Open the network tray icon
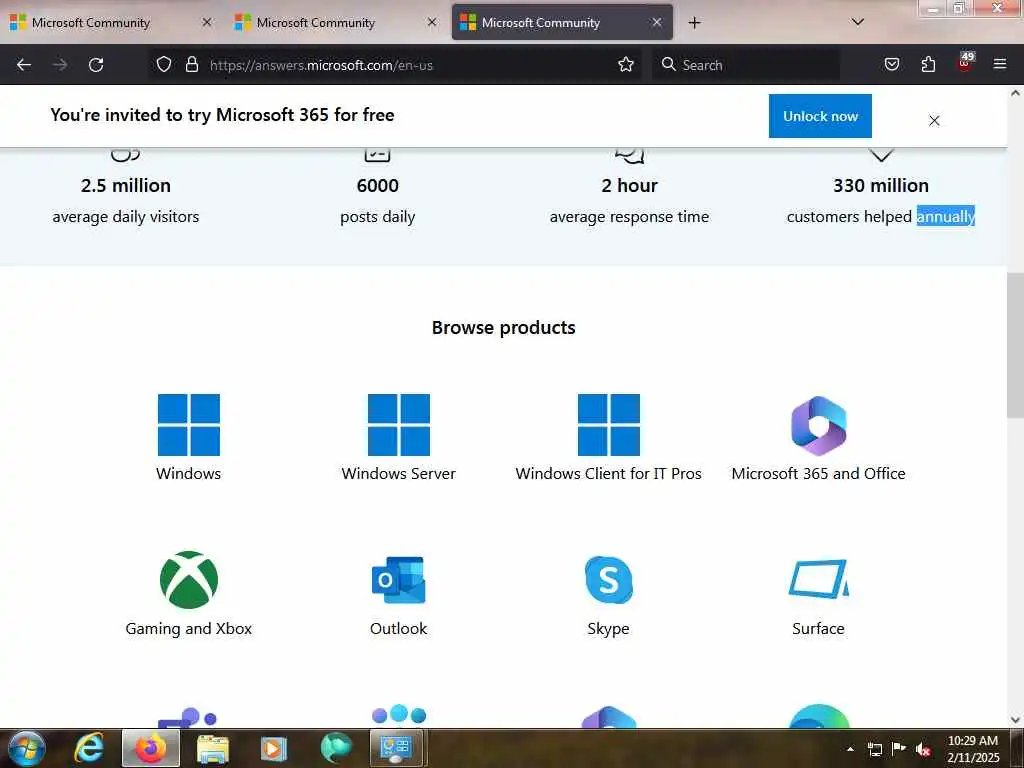 tap(874, 750)
